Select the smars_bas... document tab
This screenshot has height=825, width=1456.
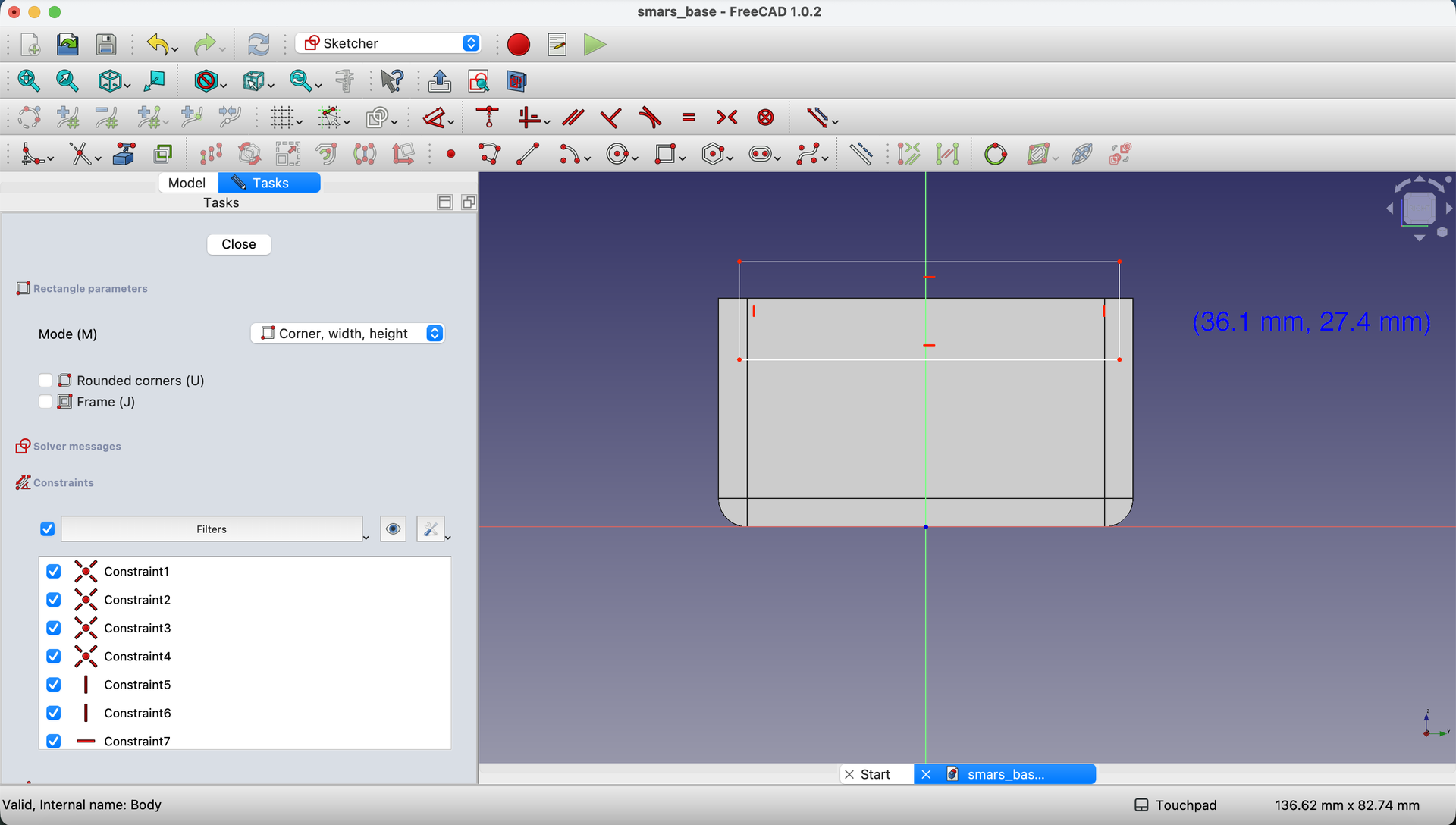point(1005,774)
